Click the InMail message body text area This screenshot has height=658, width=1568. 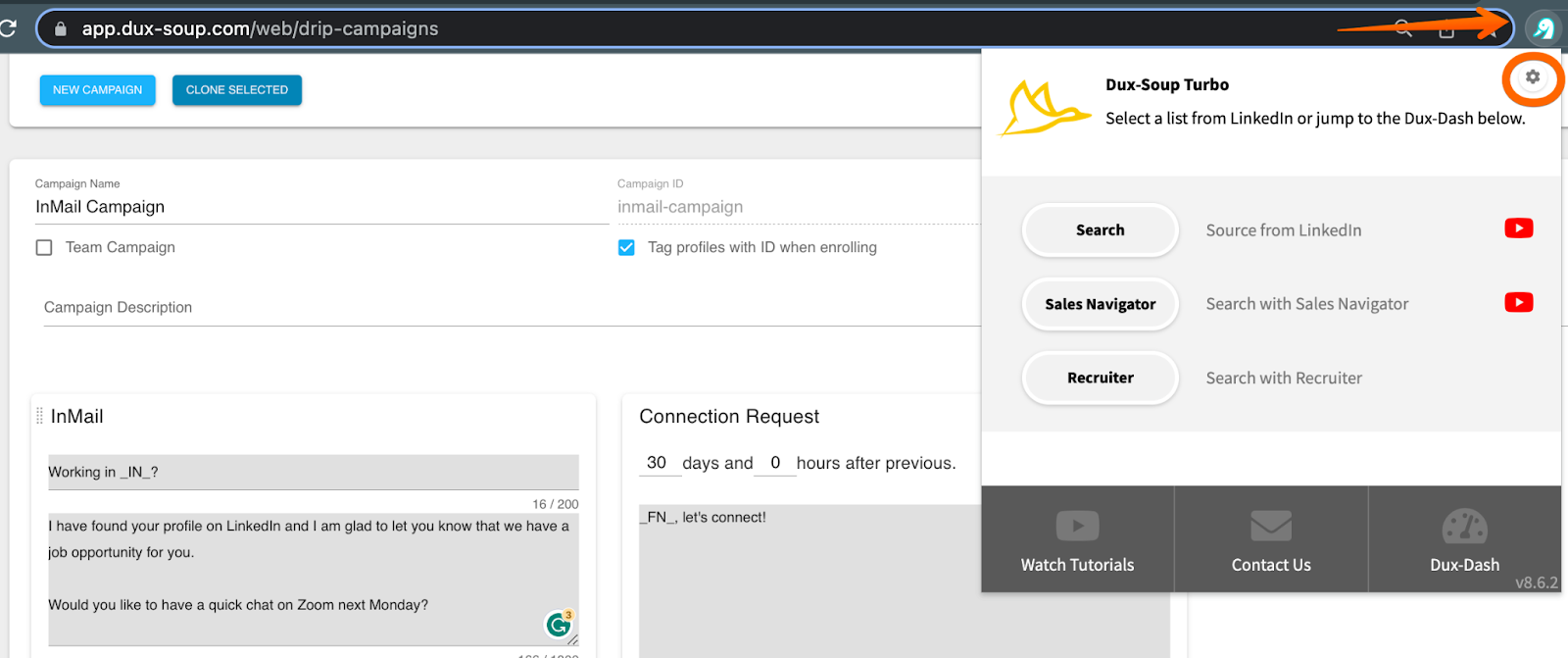pyautogui.click(x=314, y=578)
